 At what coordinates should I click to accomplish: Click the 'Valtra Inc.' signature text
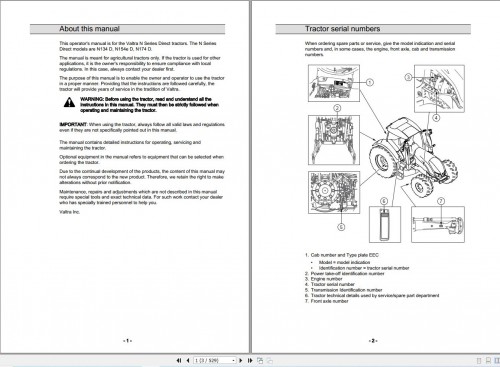70,212
